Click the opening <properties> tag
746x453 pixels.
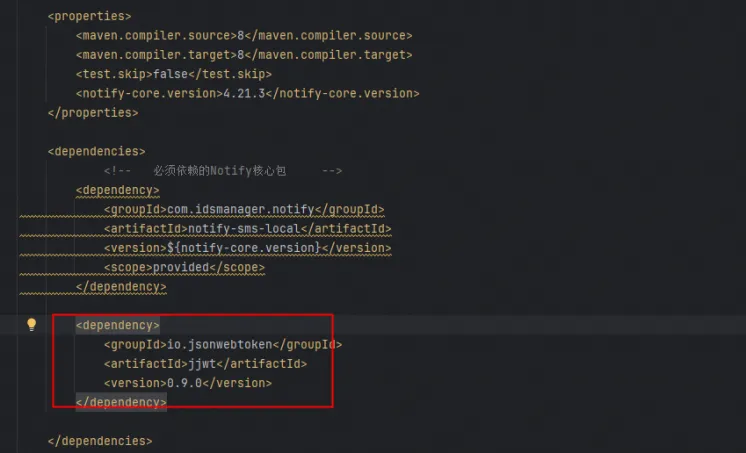coord(89,17)
